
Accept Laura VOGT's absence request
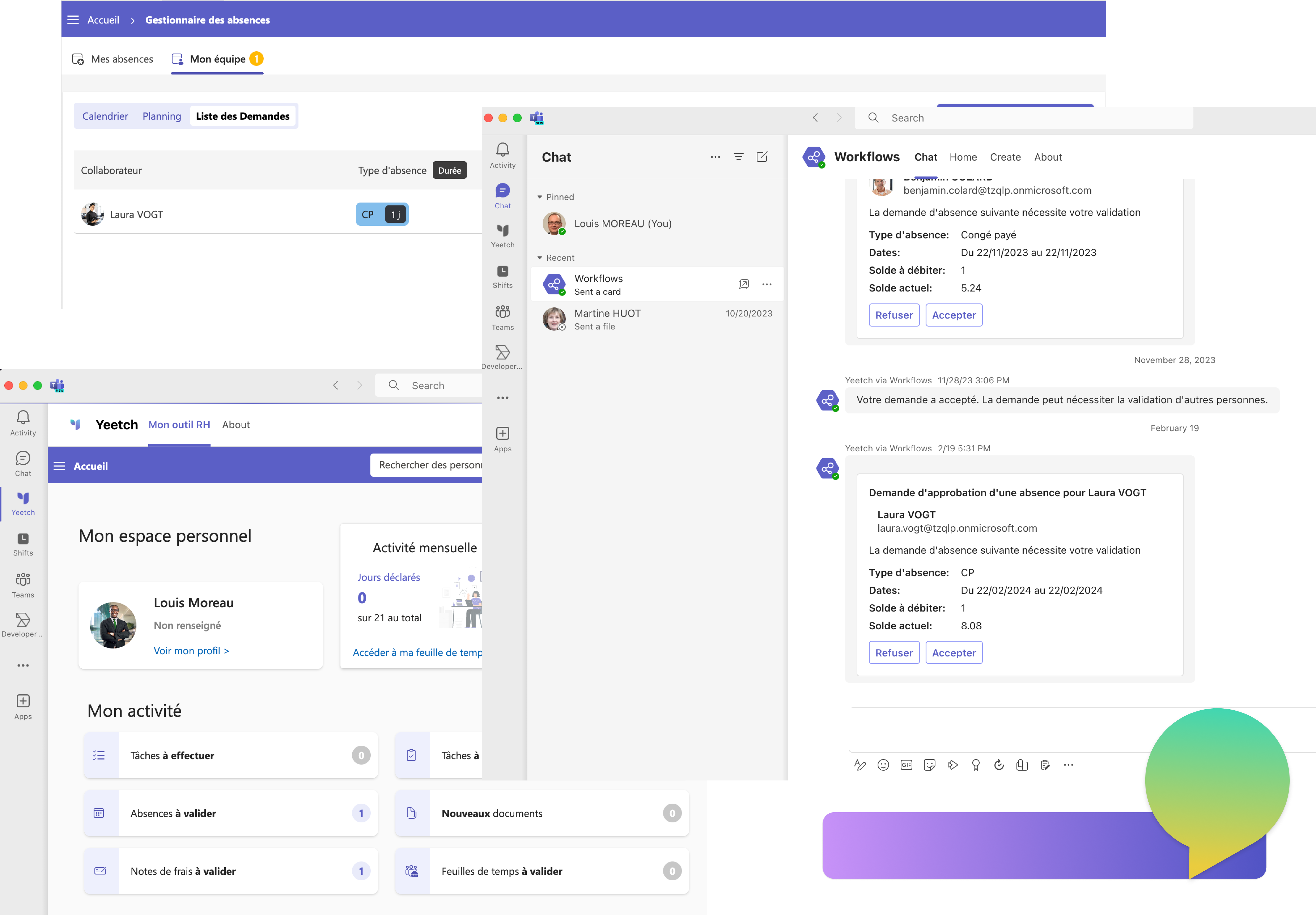954,653
